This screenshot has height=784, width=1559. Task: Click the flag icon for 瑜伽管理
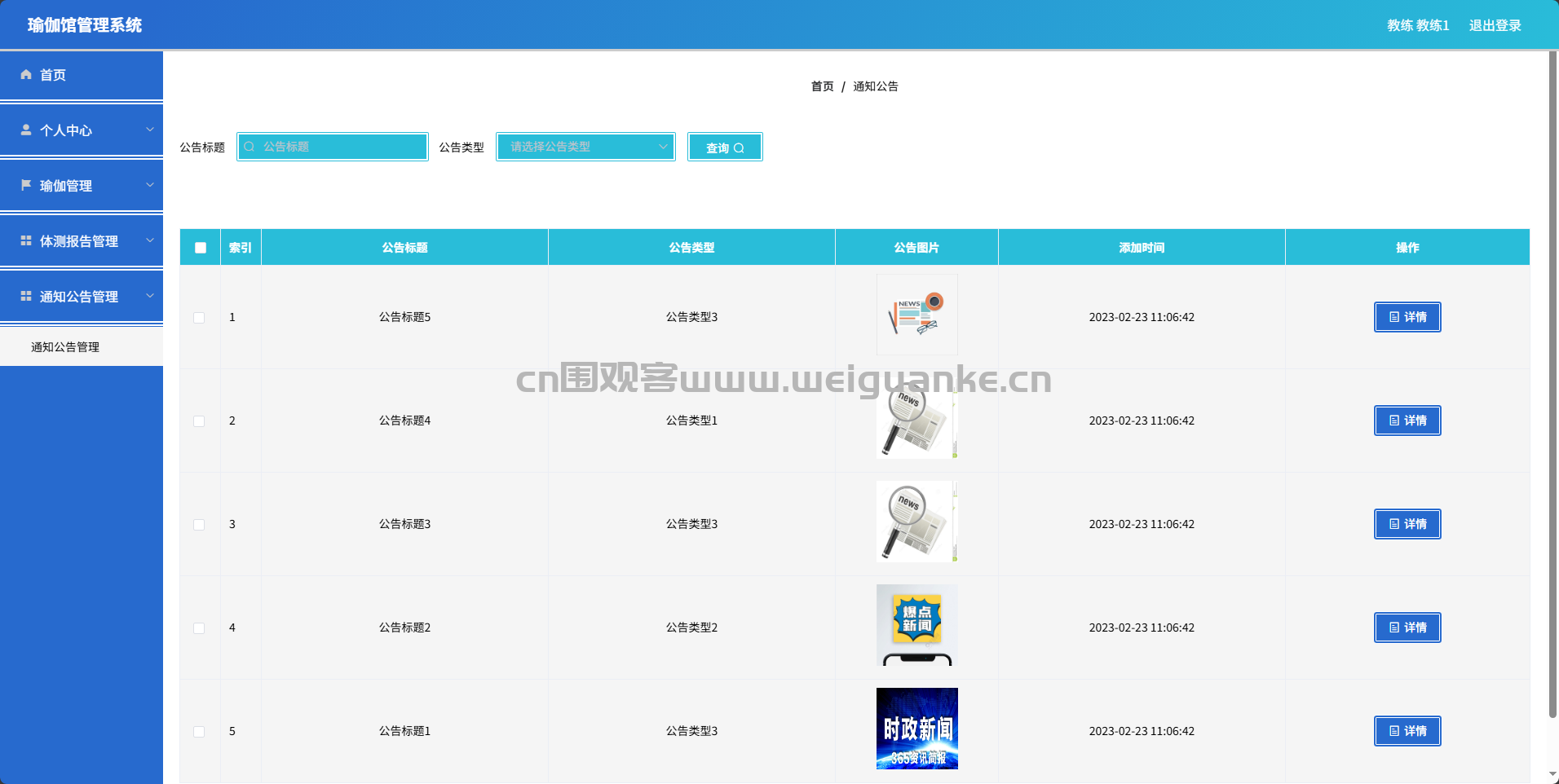pos(26,185)
